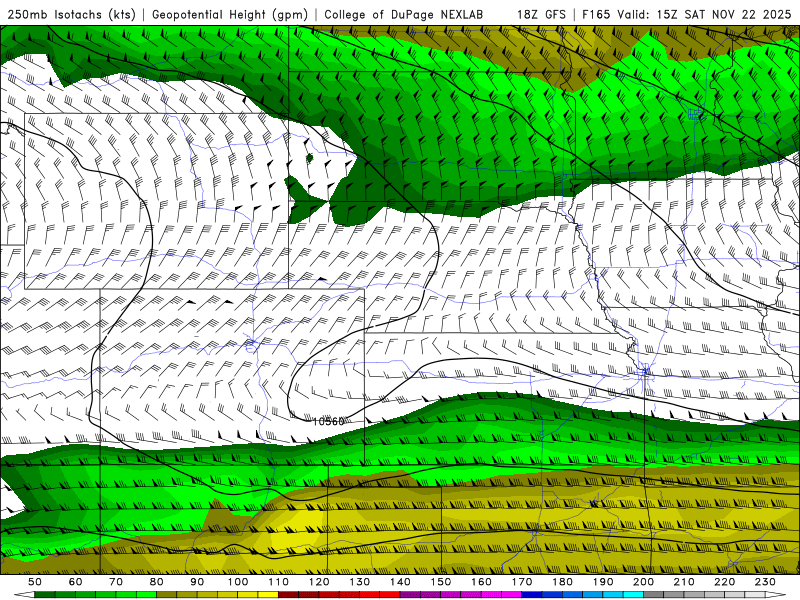Click the red band of the color scale
Image resolution: width=800 pixels, height=600 pixels.
(339, 595)
